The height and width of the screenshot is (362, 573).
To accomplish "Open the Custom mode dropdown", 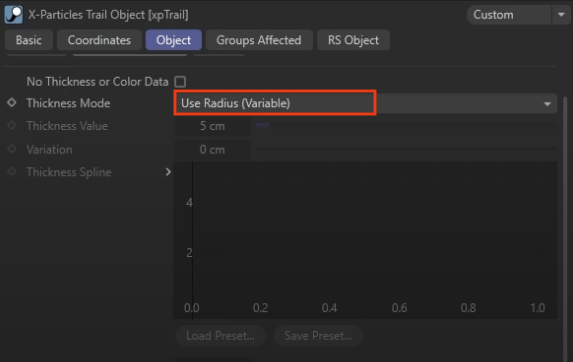I will [x=509, y=15].
